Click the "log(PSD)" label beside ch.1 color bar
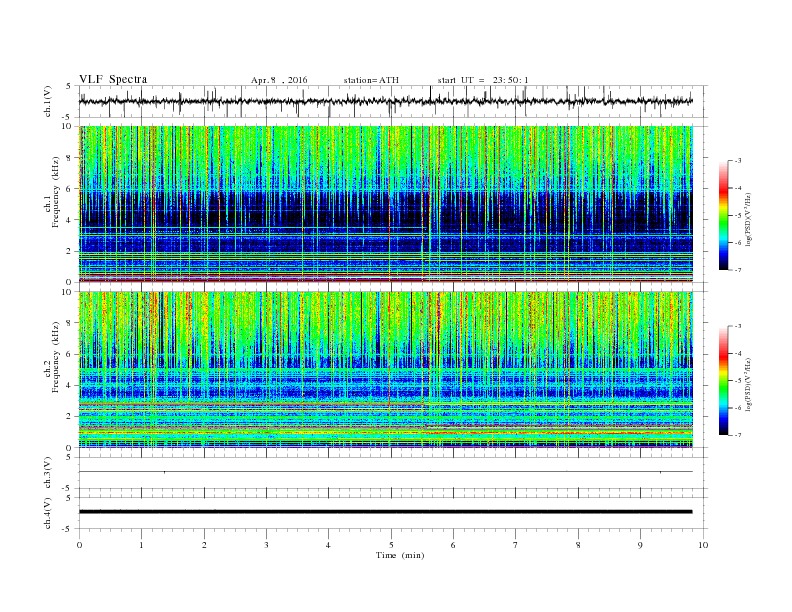The image size is (792, 612). (x=750, y=220)
